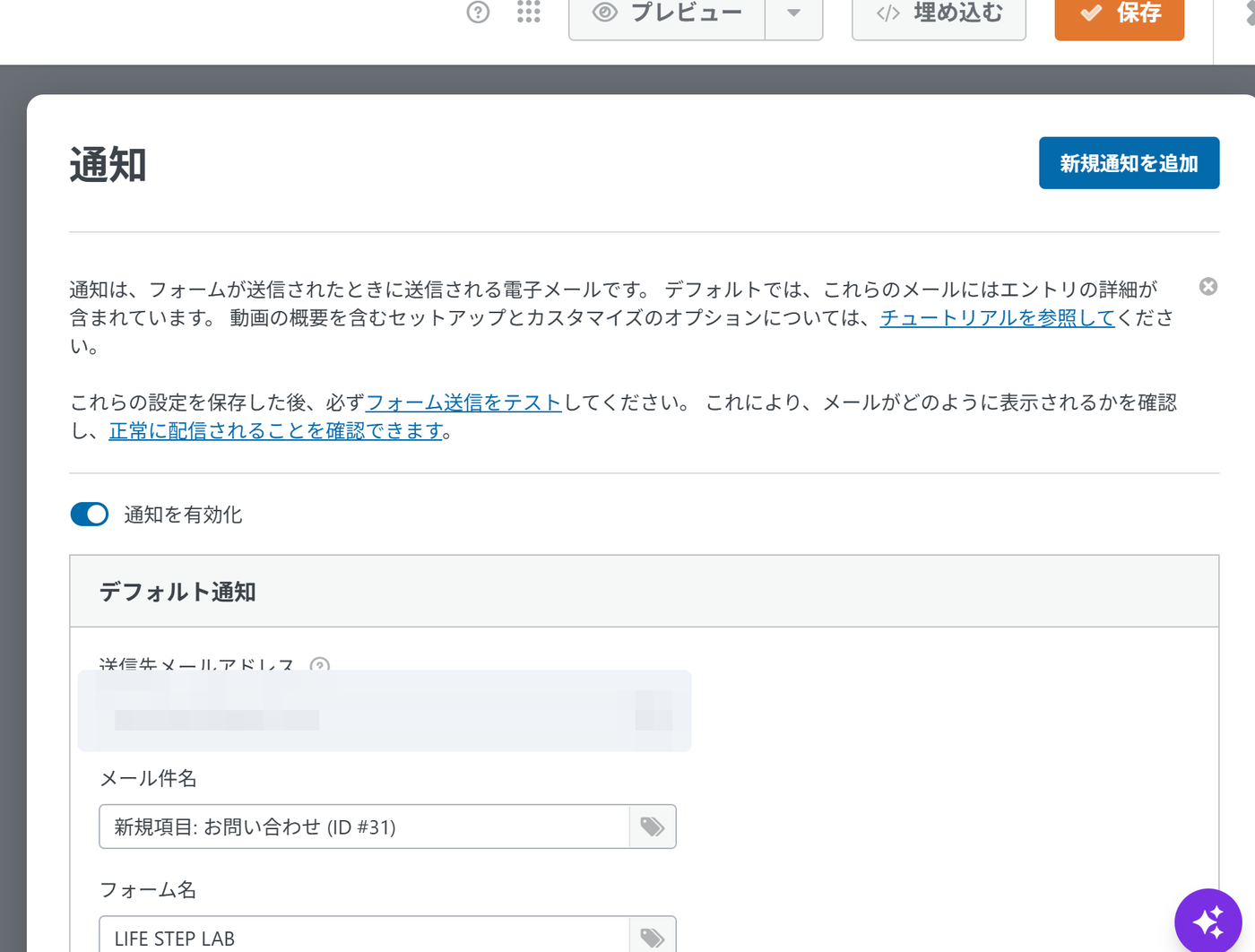
Task: Toggle the 通知を有効化 switch
Action: (90, 515)
